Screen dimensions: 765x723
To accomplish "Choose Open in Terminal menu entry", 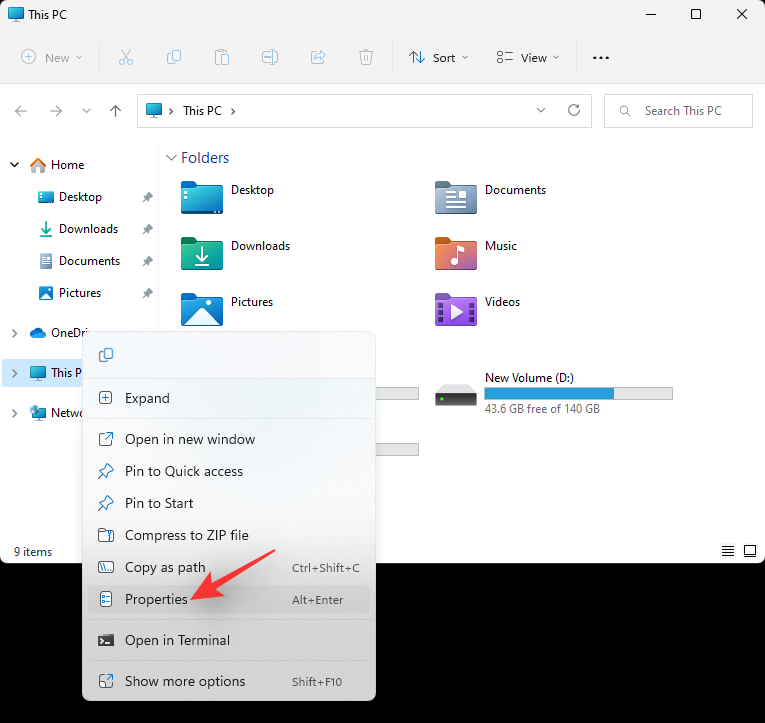I will (x=177, y=641).
